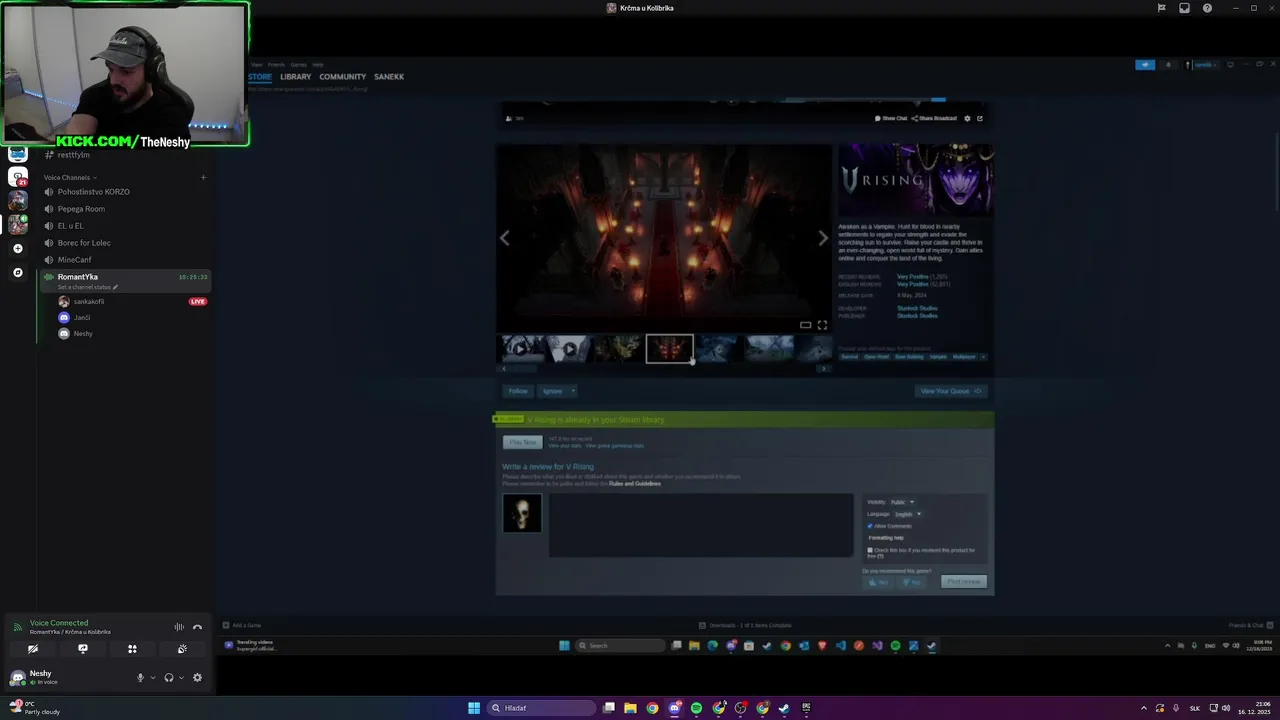Viewport: 1280px width, 720px height.
Task: Click the Follow button for V Rising
Action: [x=518, y=391]
